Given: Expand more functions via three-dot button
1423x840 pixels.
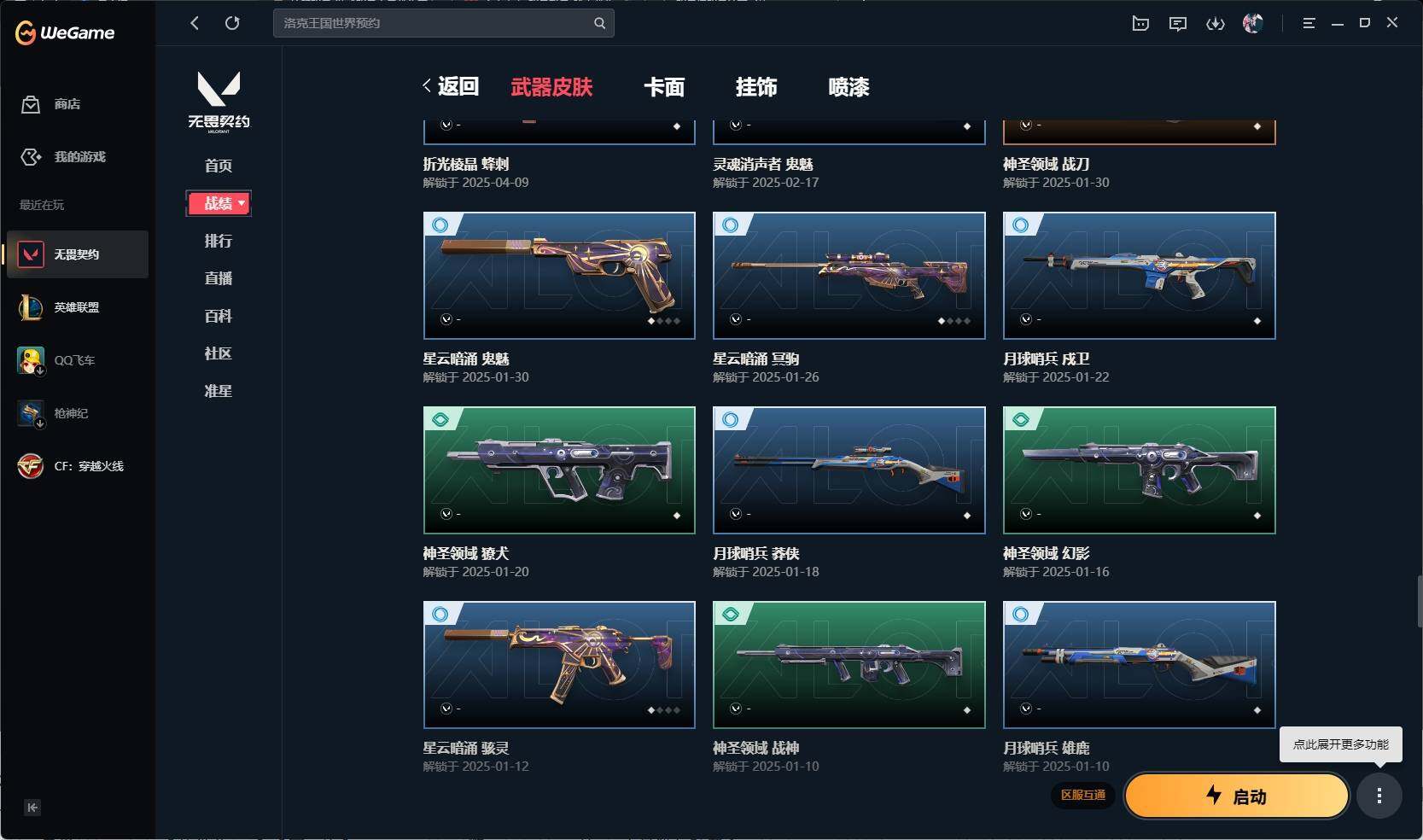Looking at the screenshot, I should (x=1379, y=796).
